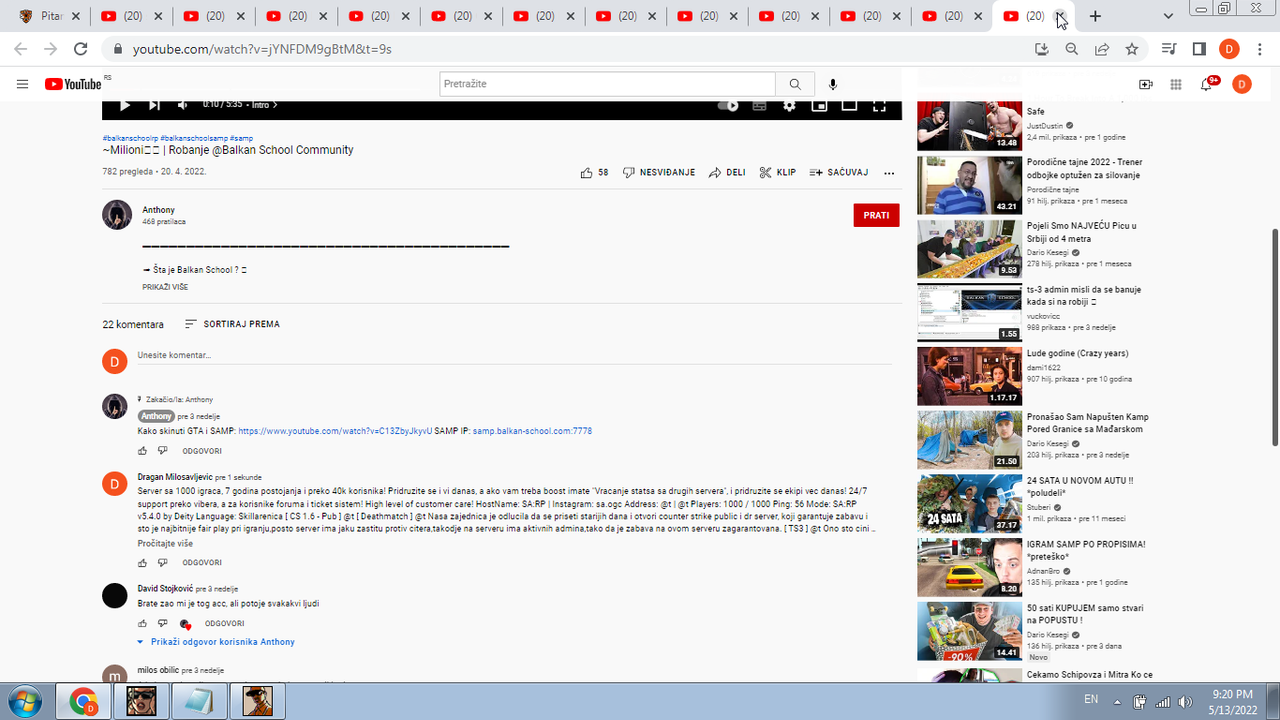Viewport: 1280px width, 720px height.
Task: Open the create video camera icon
Action: tap(1146, 85)
